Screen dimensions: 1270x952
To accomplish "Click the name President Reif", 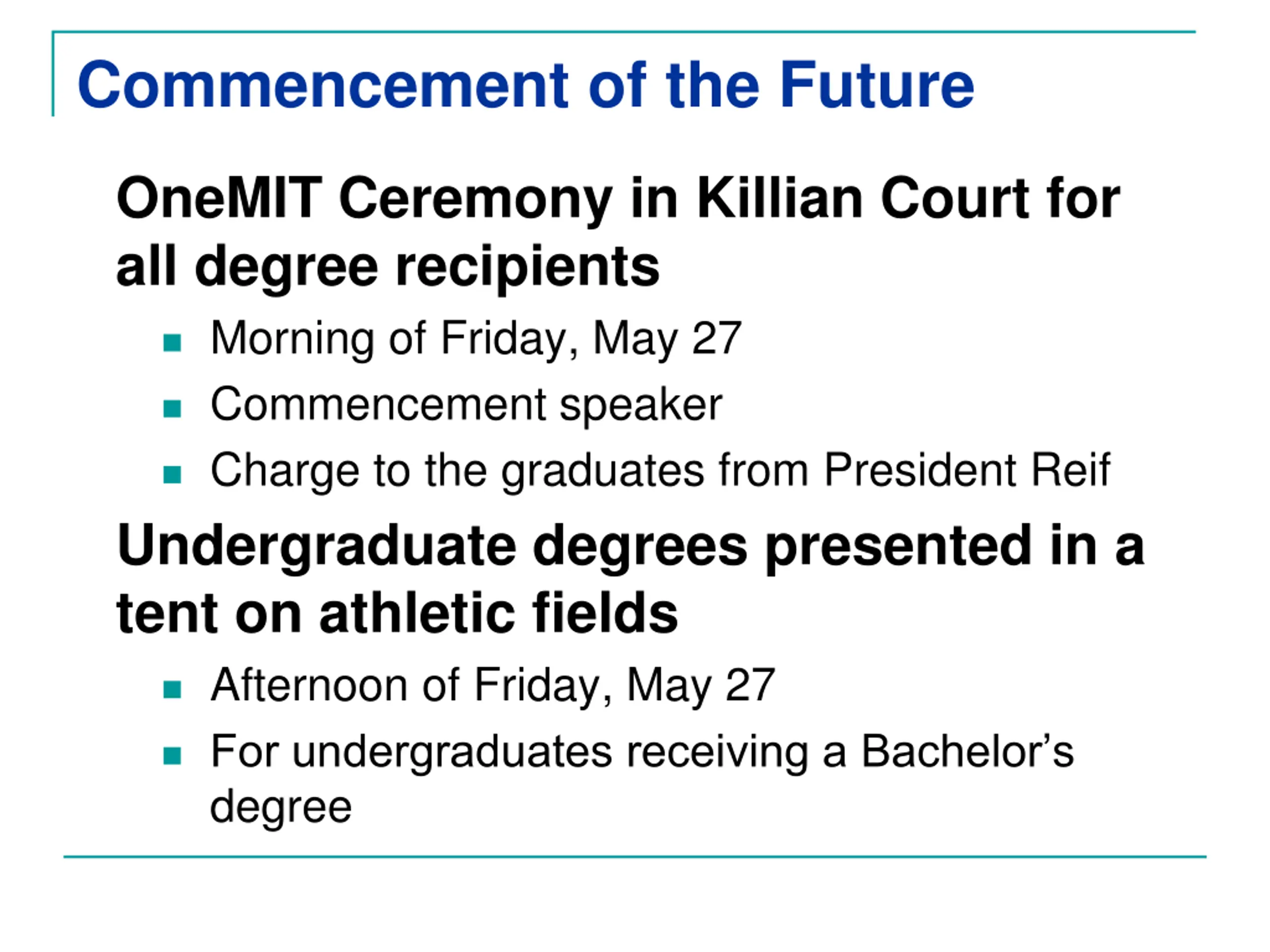I will pos(967,471).
